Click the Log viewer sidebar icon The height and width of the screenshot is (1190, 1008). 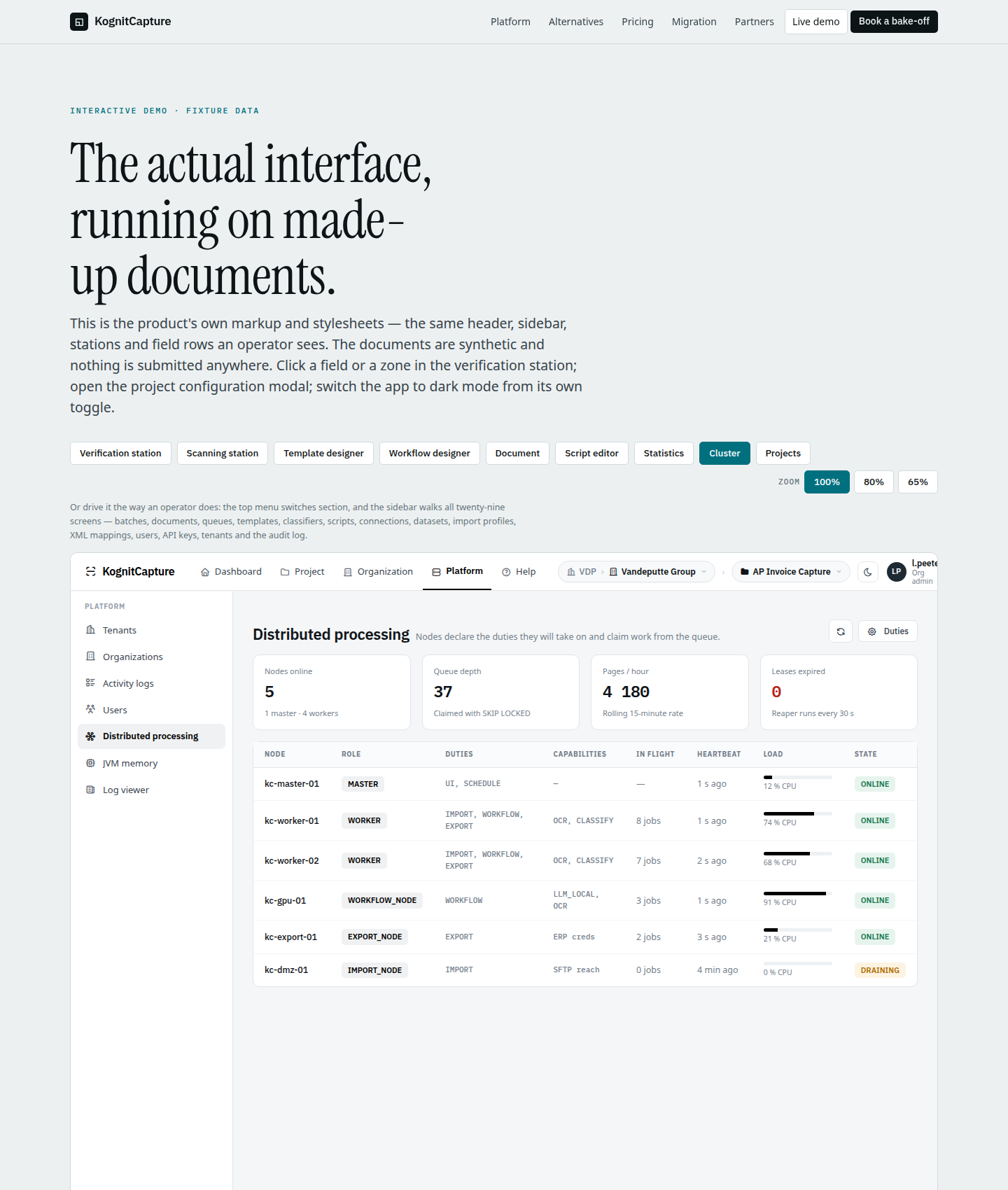90,790
